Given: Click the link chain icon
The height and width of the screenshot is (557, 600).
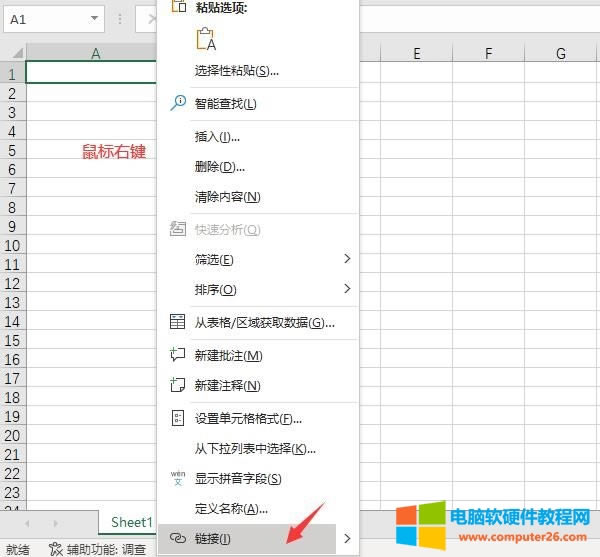Looking at the screenshot, I should 178,539.
